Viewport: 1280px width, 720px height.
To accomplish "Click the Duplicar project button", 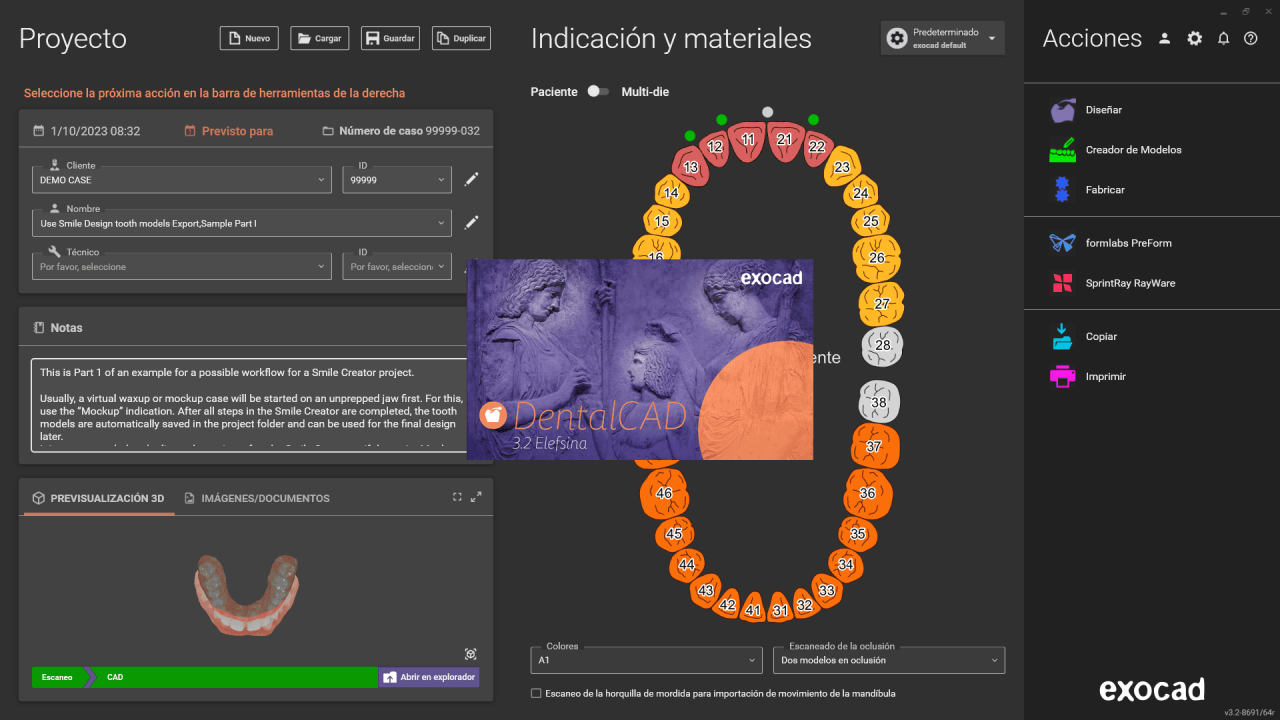I will (x=461, y=38).
